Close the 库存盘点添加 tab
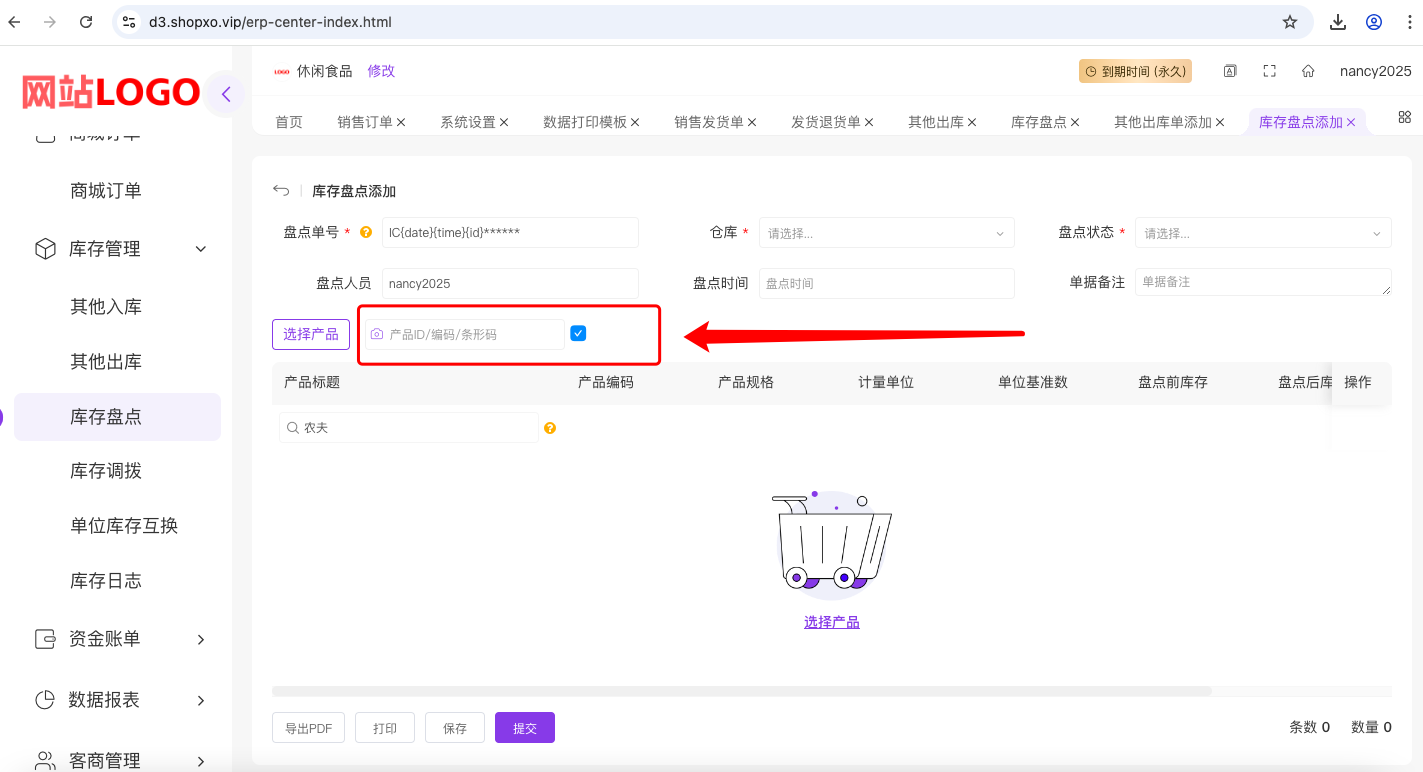This screenshot has width=1423, height=772. pos(1351,122)
